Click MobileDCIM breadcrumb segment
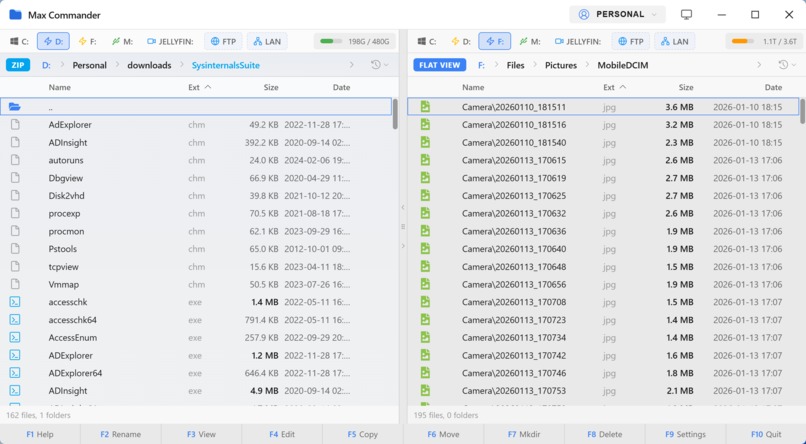806x444 pixels. click(x=622, y=65)
